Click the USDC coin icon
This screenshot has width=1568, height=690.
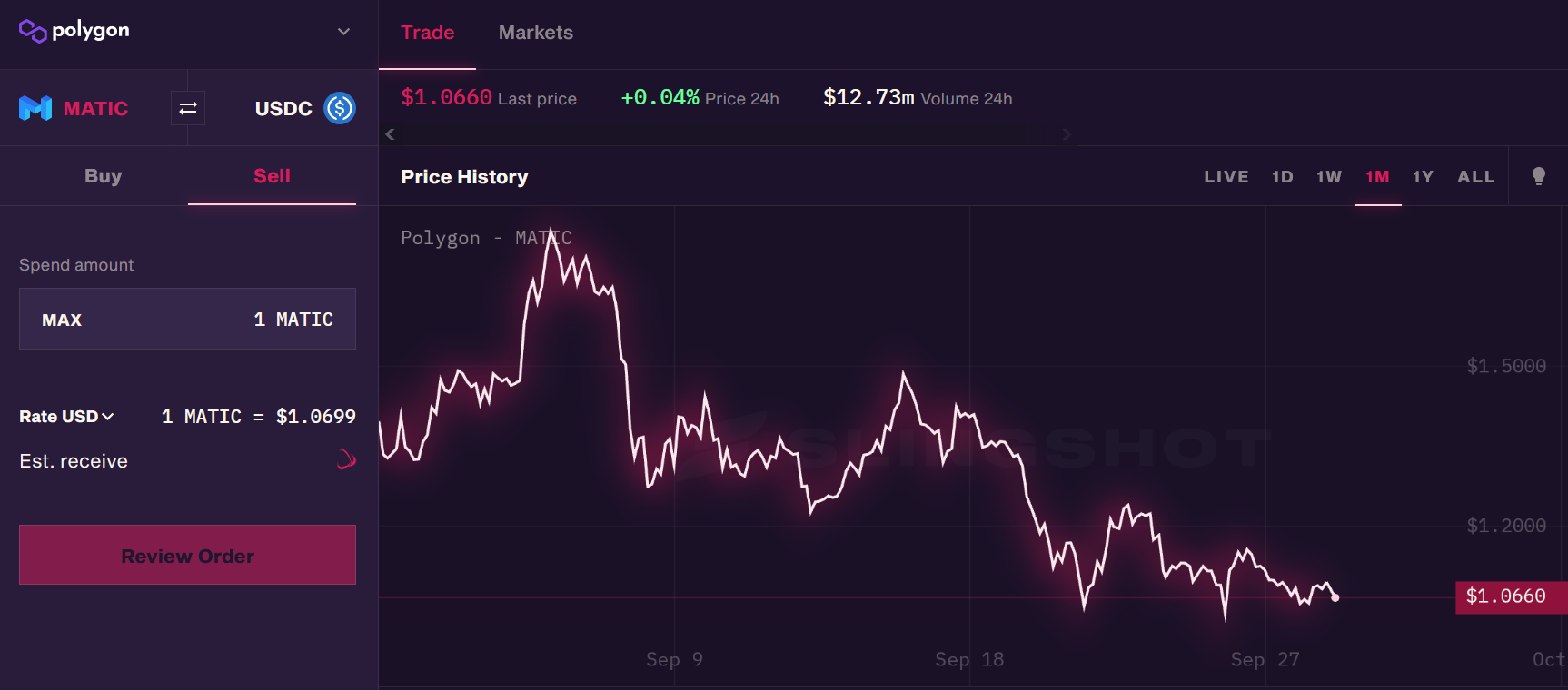click(x=340, y=109)
